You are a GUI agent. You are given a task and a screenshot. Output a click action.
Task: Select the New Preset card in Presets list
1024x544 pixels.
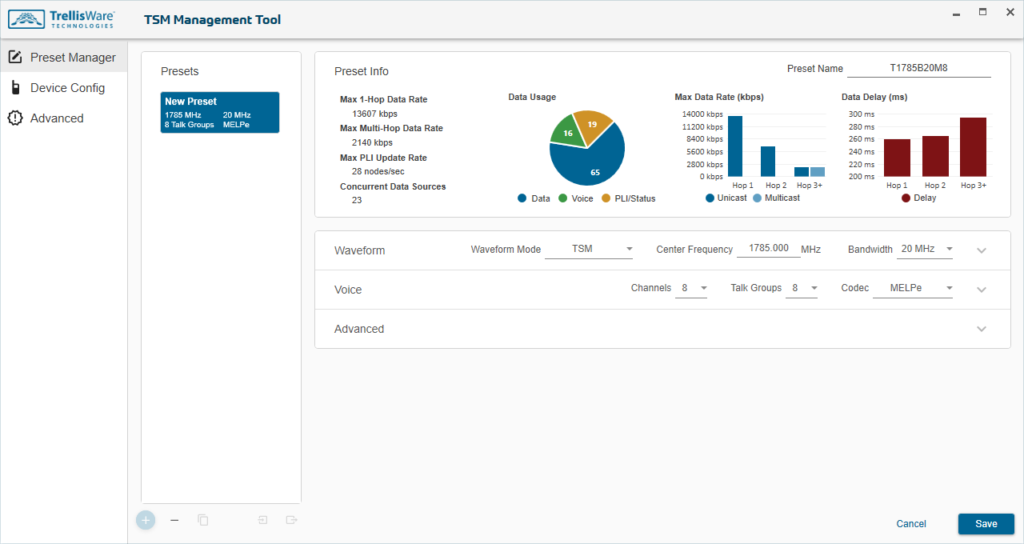click(x=220, y=112)
